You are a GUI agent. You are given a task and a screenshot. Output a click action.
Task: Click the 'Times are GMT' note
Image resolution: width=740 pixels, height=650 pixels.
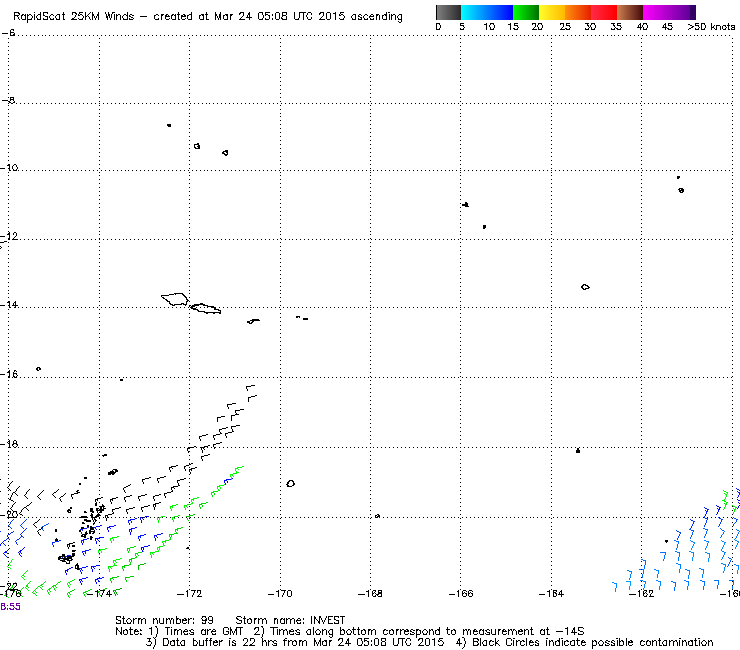pos(204,631)
